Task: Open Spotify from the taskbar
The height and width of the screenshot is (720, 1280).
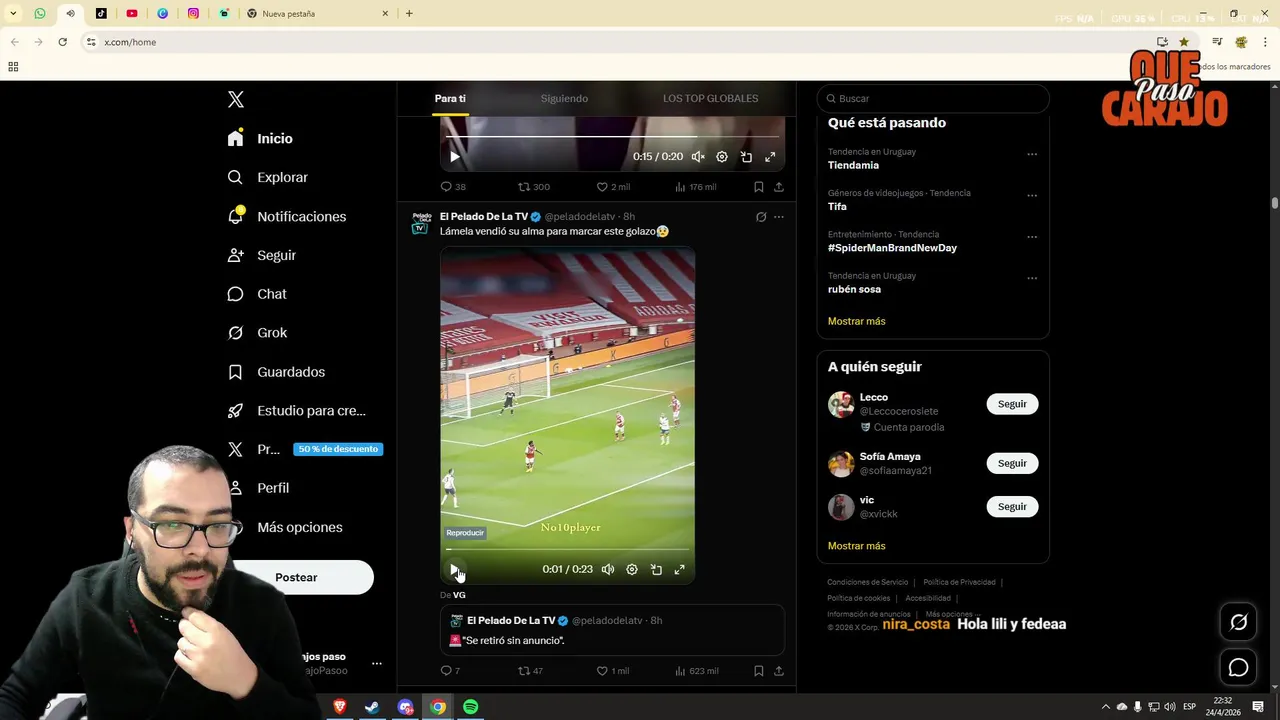Action: (x=470, y=707)
